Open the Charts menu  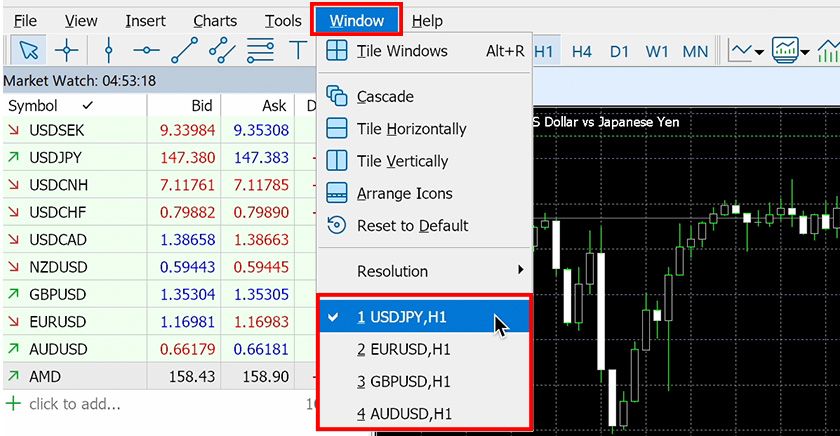215,20
